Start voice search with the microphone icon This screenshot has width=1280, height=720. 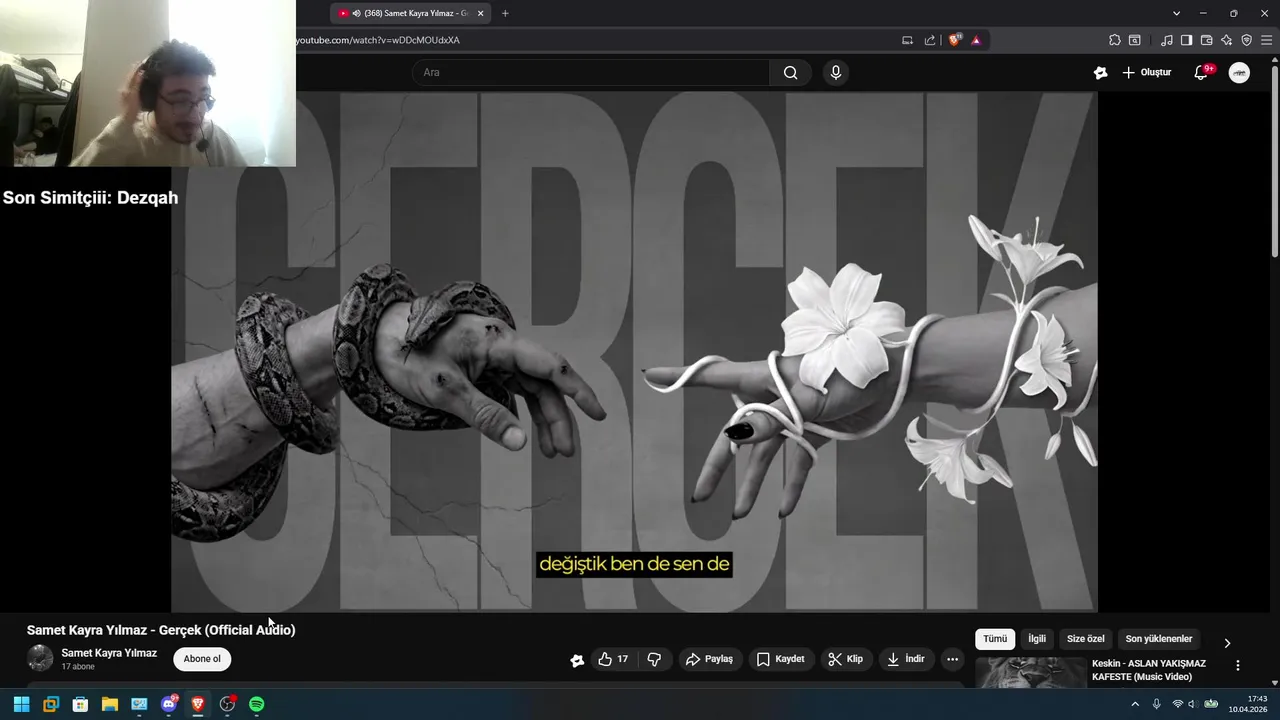point(836,72)
